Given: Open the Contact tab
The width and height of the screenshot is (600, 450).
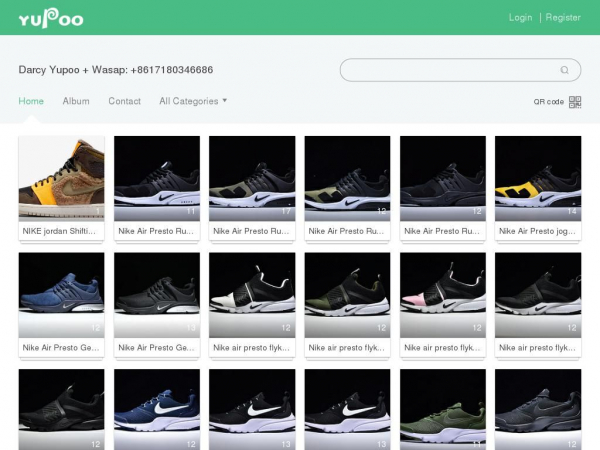Looking at the screenshot, I should tap(124, 101).
